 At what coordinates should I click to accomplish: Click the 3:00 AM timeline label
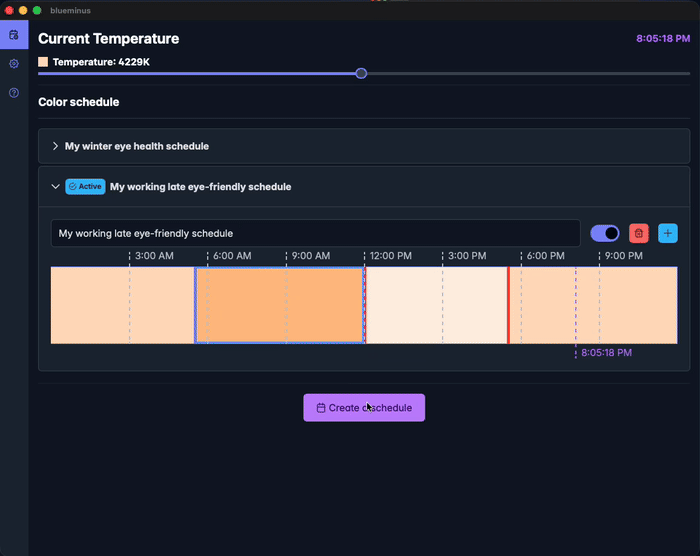[x=154, y=256]
